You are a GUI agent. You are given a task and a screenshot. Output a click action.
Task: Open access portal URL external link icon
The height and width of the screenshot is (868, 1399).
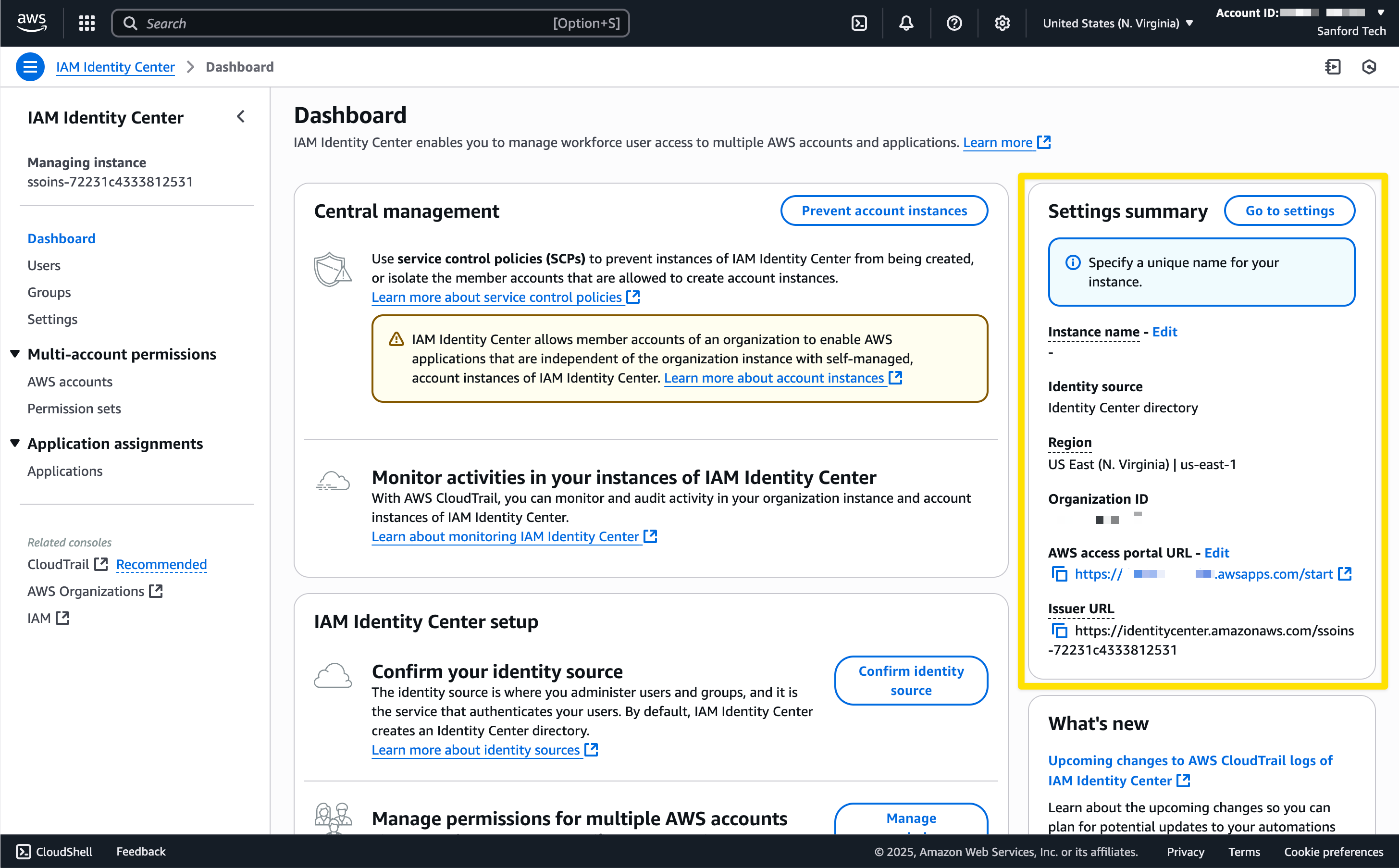click(x=1345, y=573)
